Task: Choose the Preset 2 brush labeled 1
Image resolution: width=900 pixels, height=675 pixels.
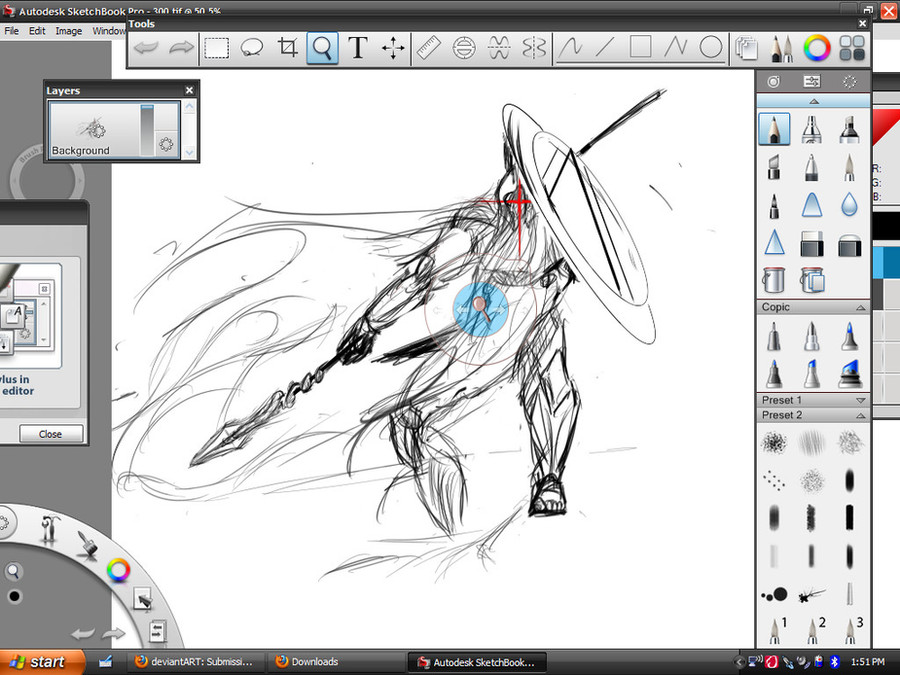Action: pos(776,630)
